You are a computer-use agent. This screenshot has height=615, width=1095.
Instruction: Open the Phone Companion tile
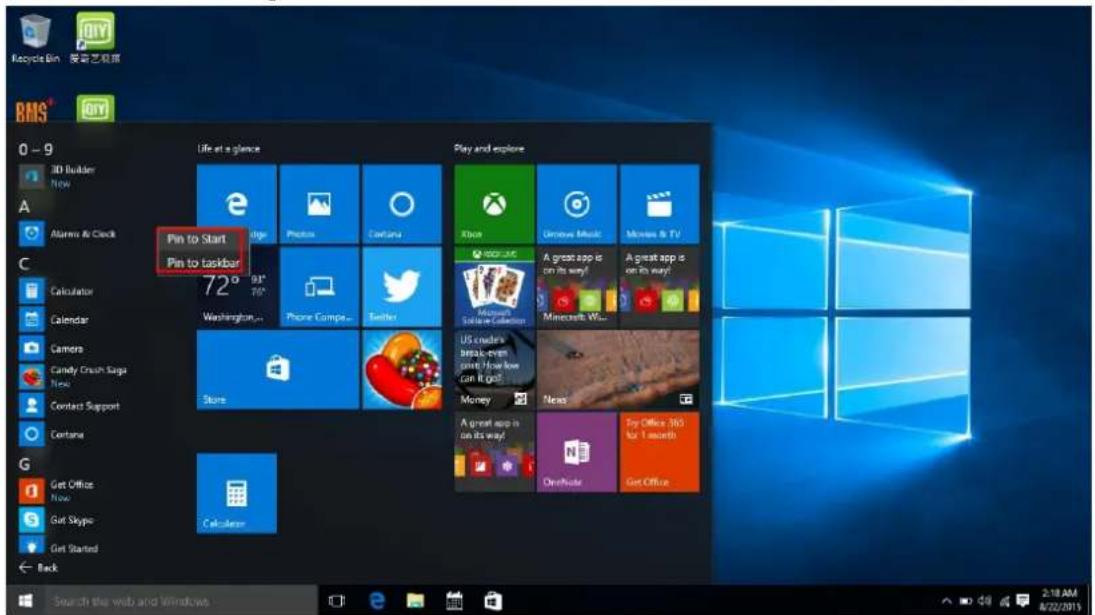tap(319, 287)
